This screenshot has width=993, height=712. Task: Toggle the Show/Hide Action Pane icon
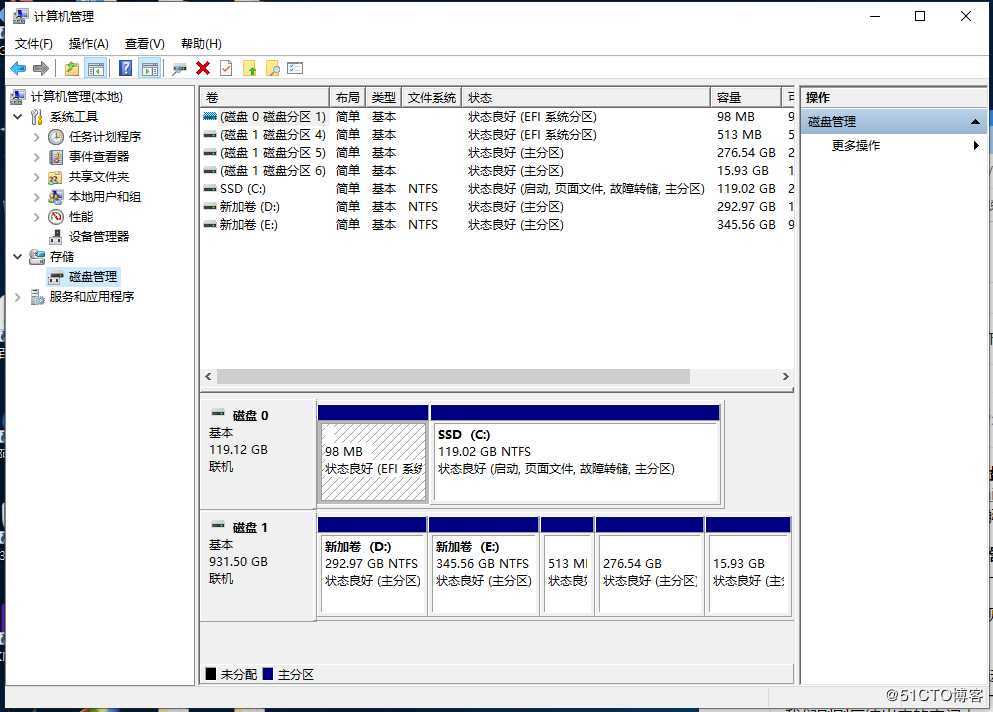coord(150,68)
